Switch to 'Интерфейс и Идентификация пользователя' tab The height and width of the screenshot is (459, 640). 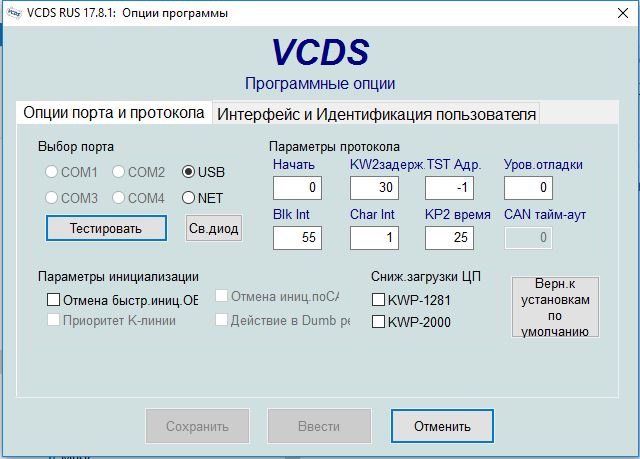[376, 114]
